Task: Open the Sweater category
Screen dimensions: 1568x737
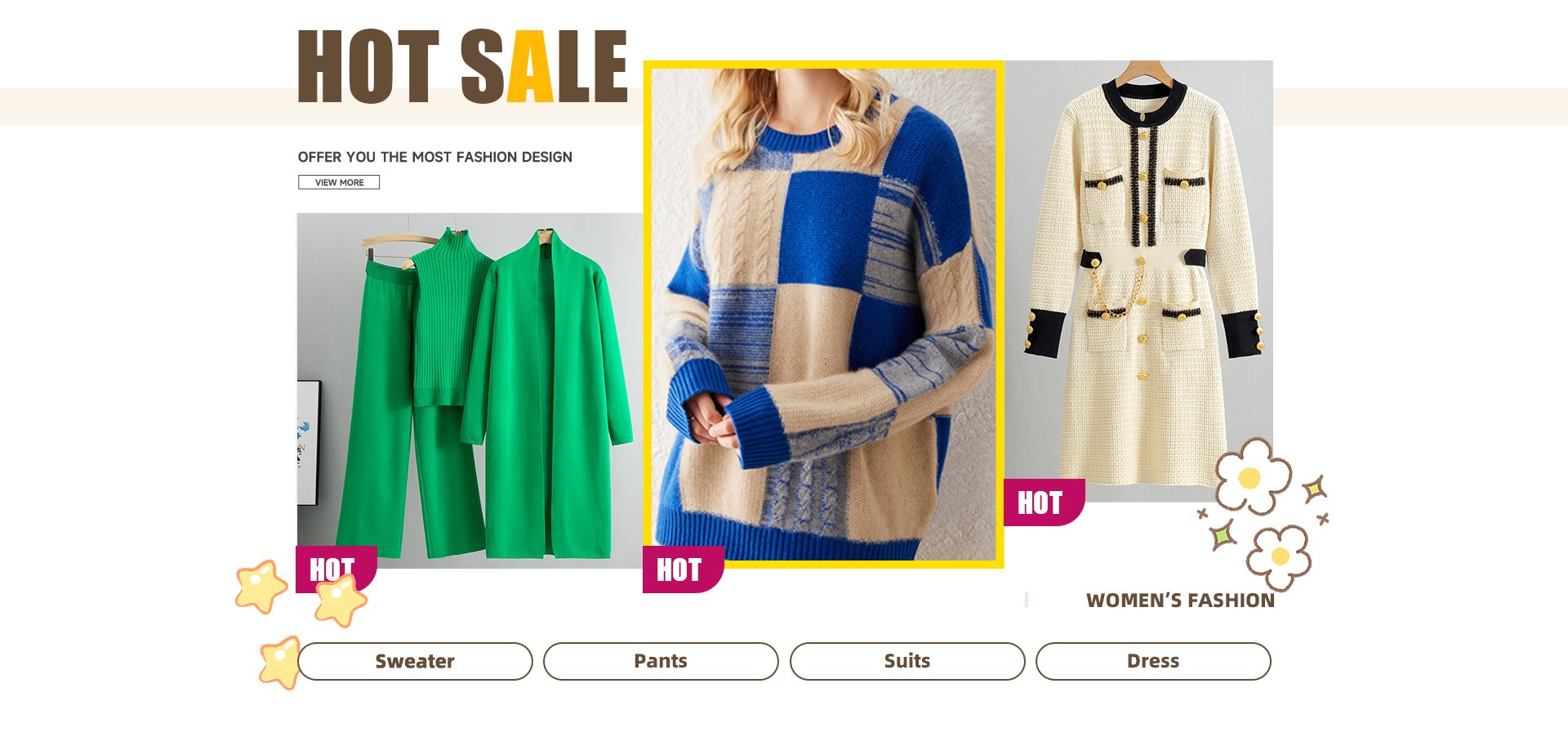Action: click(x=415, y=661)
